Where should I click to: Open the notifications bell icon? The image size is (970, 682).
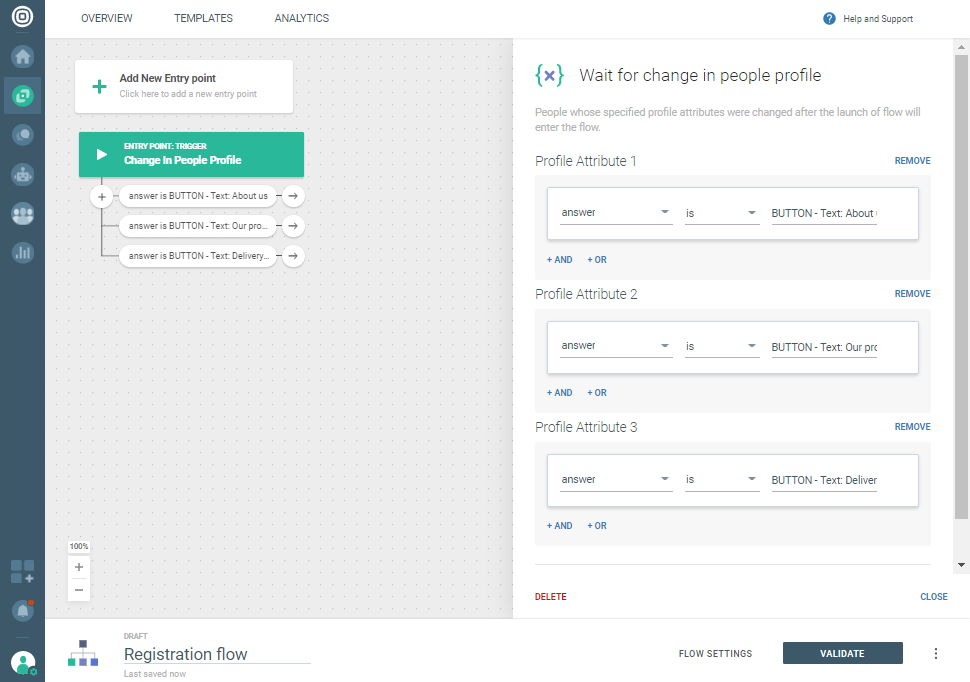22,610
